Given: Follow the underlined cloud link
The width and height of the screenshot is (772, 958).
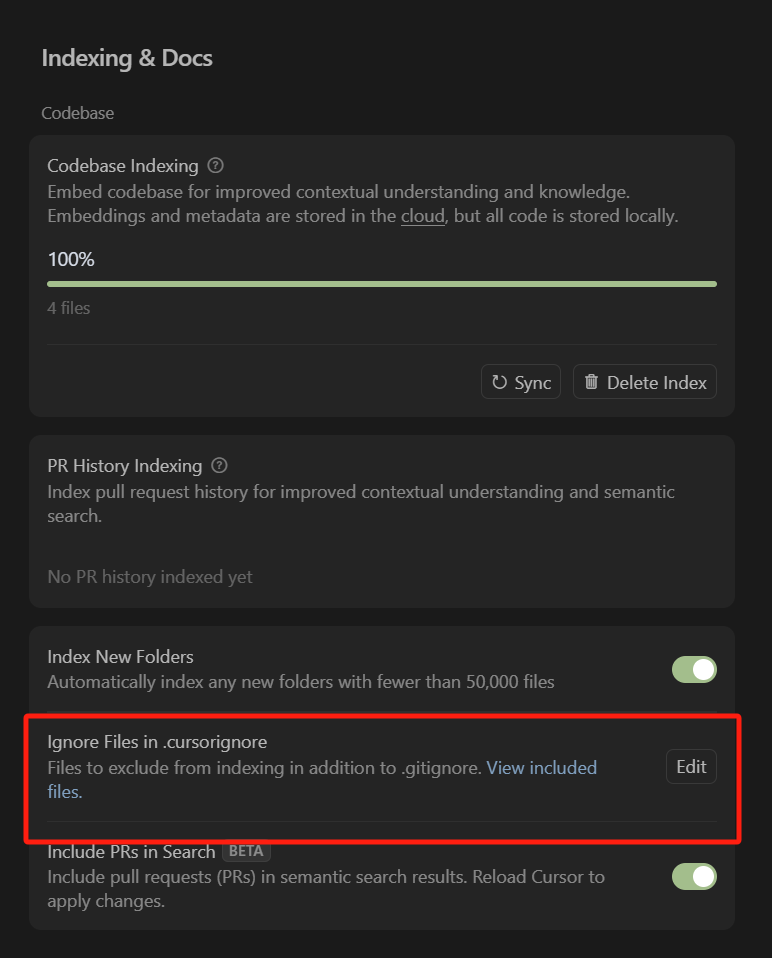Looking at the screenshot, I should [x=423, y=216].
